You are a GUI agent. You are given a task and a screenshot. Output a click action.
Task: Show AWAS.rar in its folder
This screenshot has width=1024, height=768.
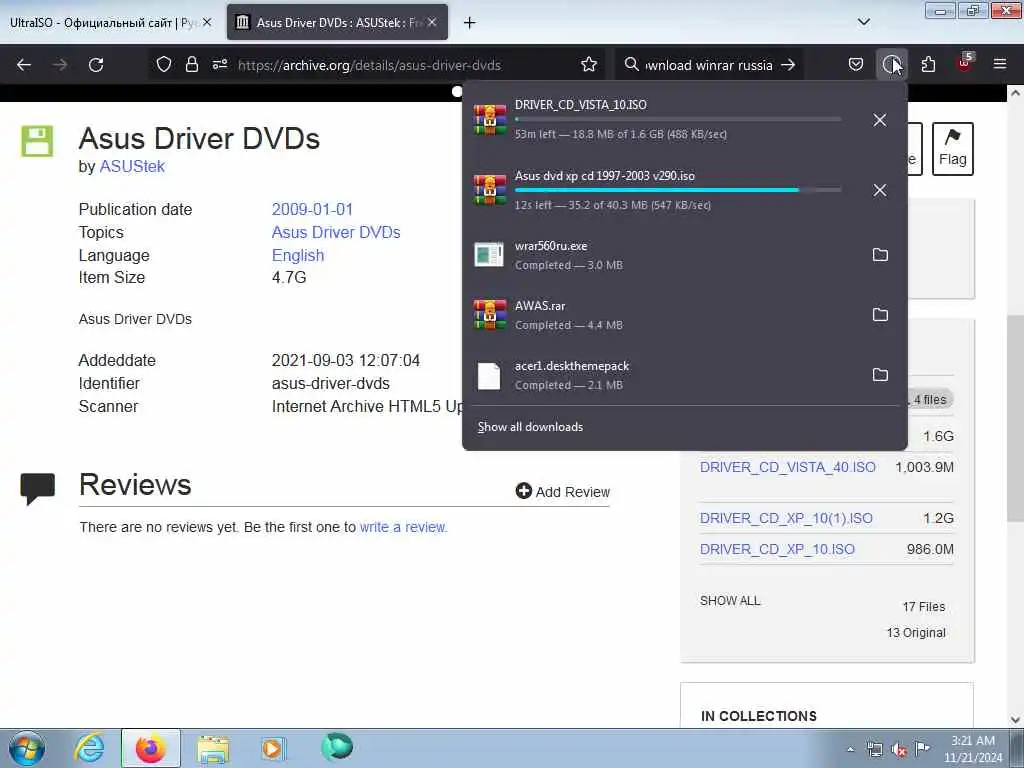coord(880,315)
